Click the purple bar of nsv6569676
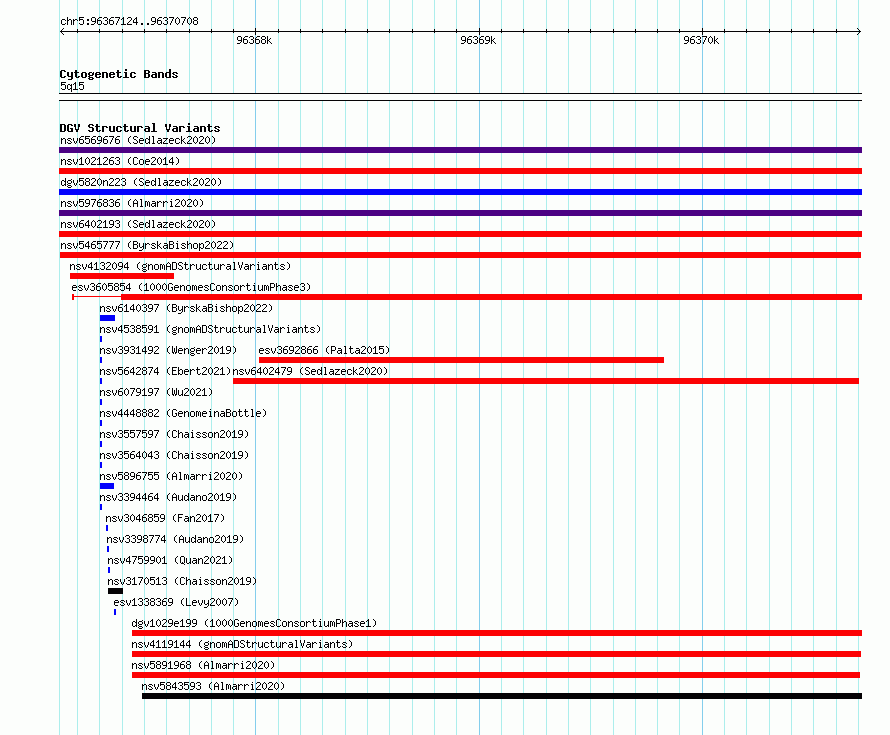 point(460,150)
